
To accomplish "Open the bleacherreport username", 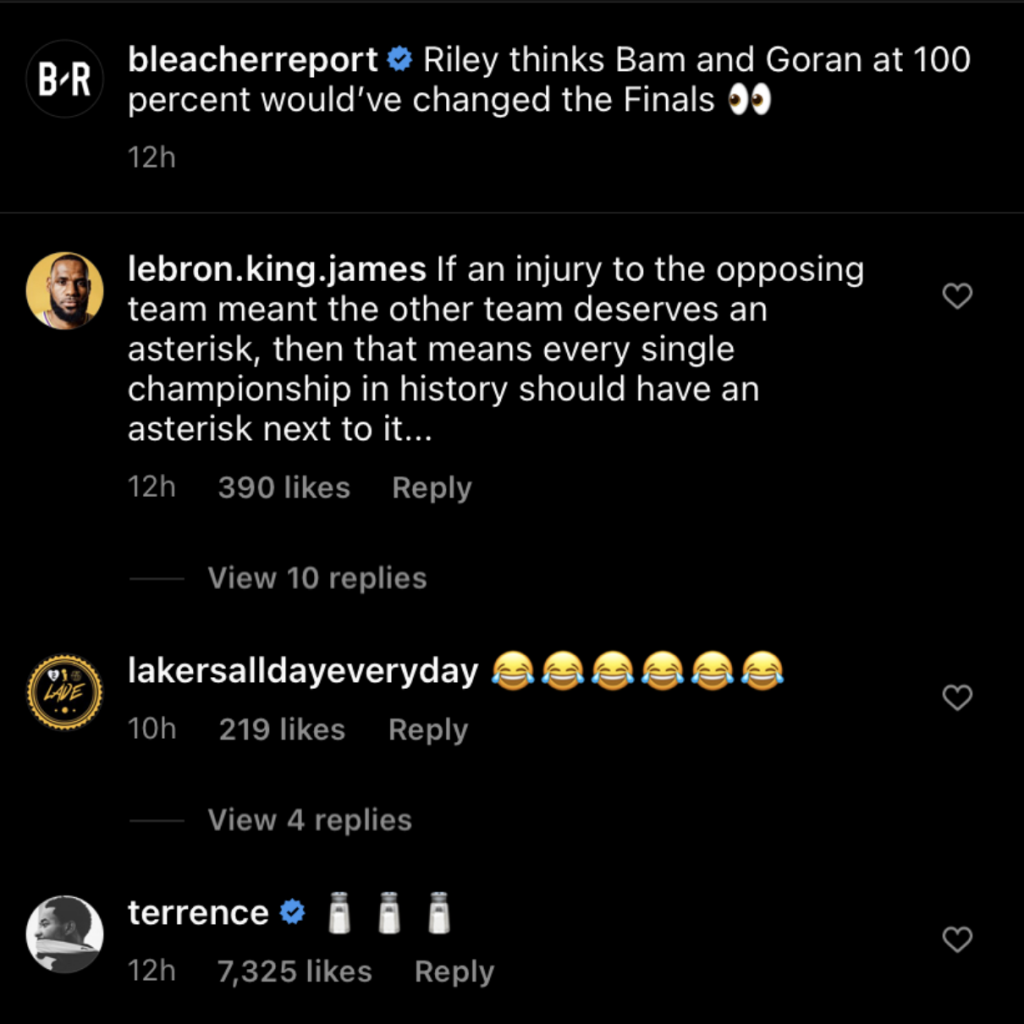I will pos(253,60).
